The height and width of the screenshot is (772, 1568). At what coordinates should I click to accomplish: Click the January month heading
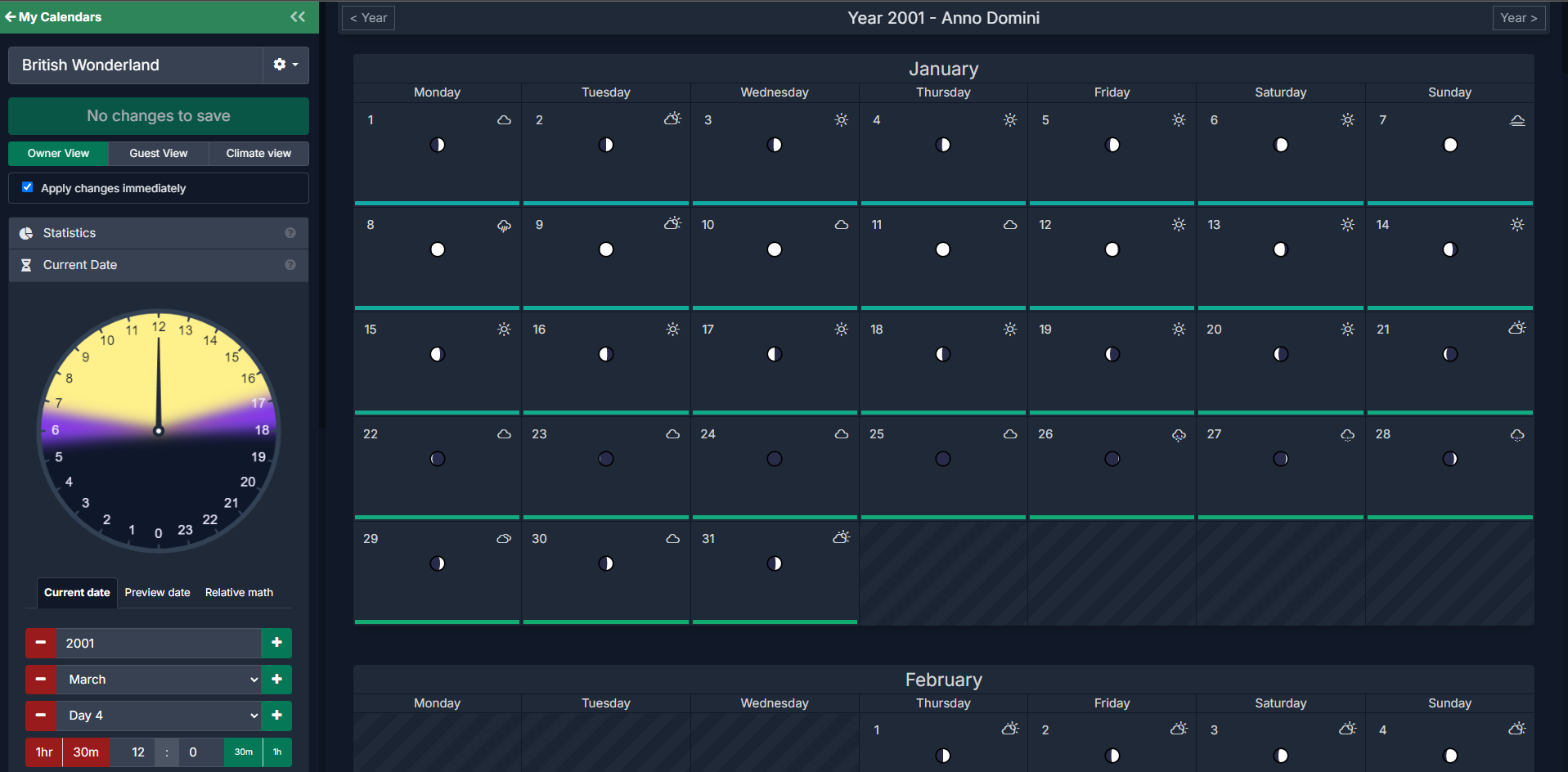pos(944,69)
